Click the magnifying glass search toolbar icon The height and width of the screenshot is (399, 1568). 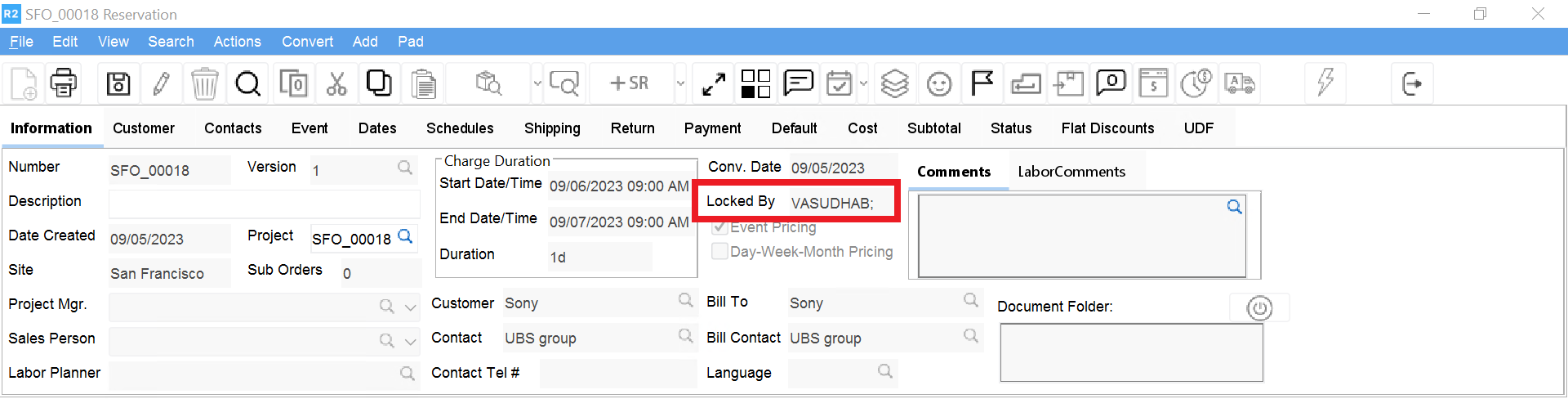click(x=247, y=83)
